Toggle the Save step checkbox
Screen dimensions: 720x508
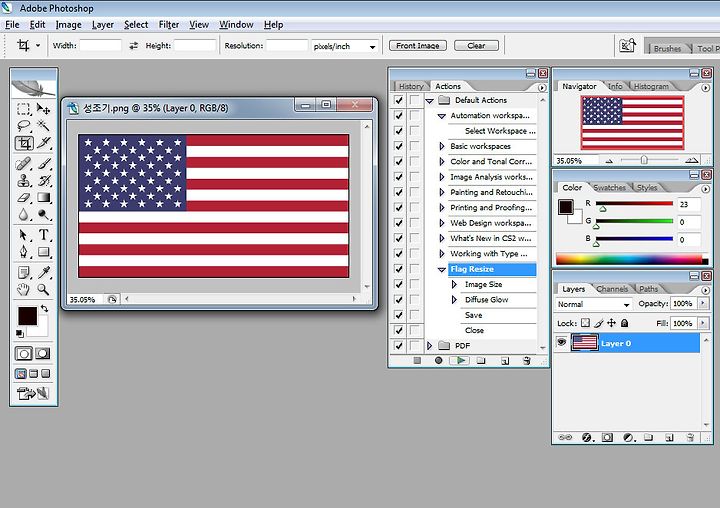[399, 315]
